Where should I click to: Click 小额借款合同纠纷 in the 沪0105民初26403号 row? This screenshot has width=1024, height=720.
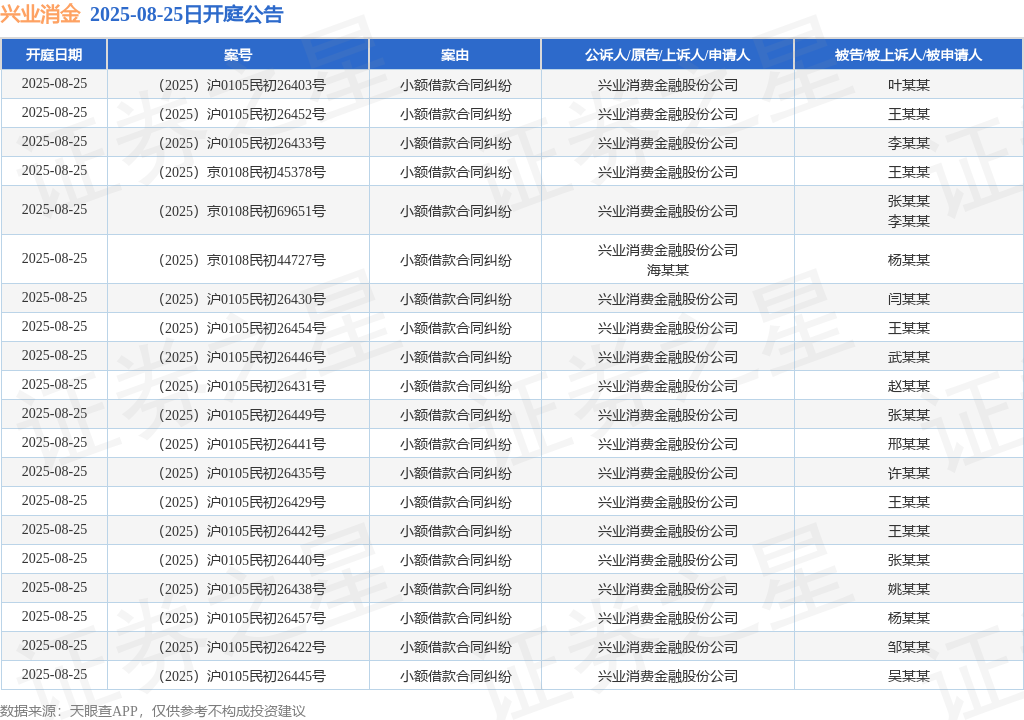click(x=455, y=85)
